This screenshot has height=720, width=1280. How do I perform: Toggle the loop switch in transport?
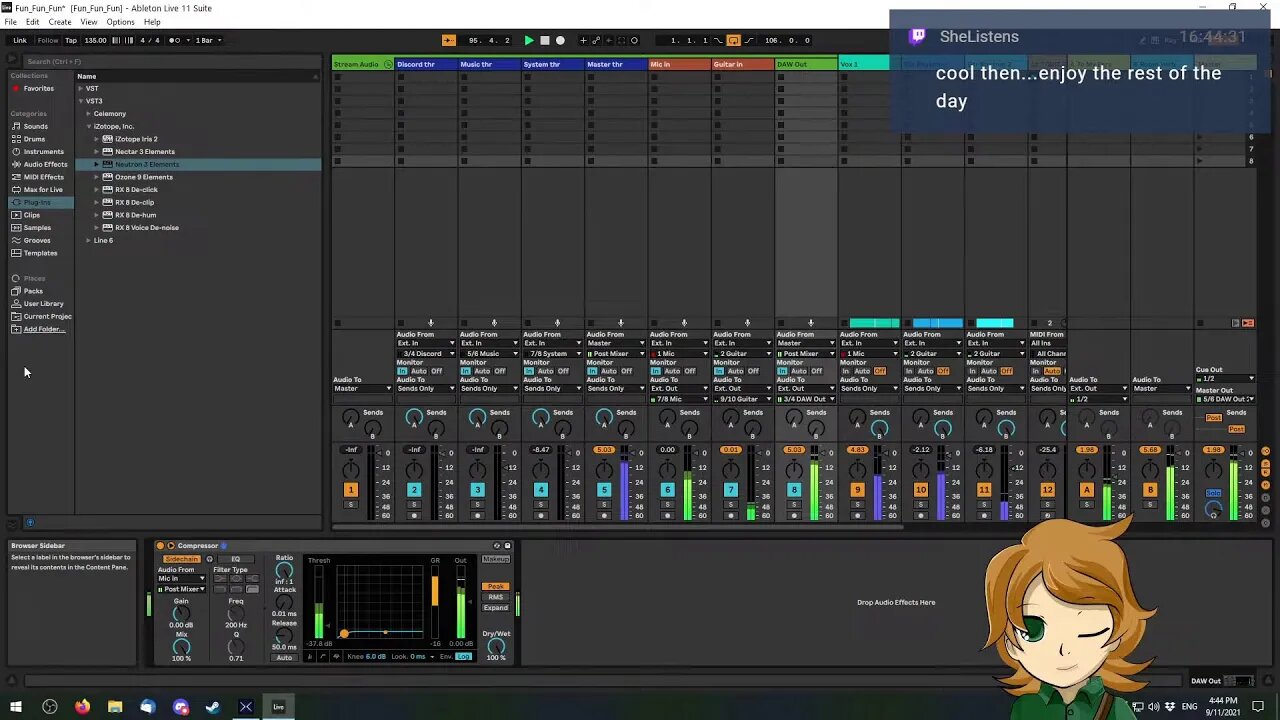tap(733, 40)
